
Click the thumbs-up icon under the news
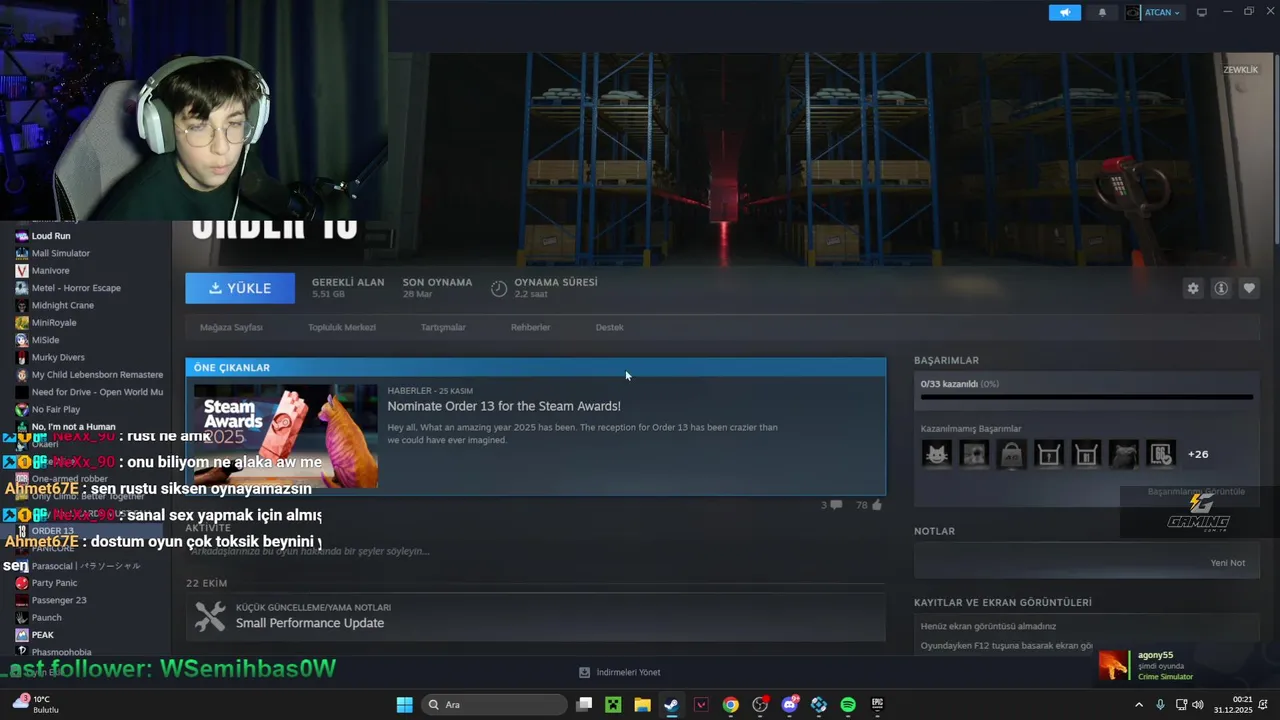point(877,505)
